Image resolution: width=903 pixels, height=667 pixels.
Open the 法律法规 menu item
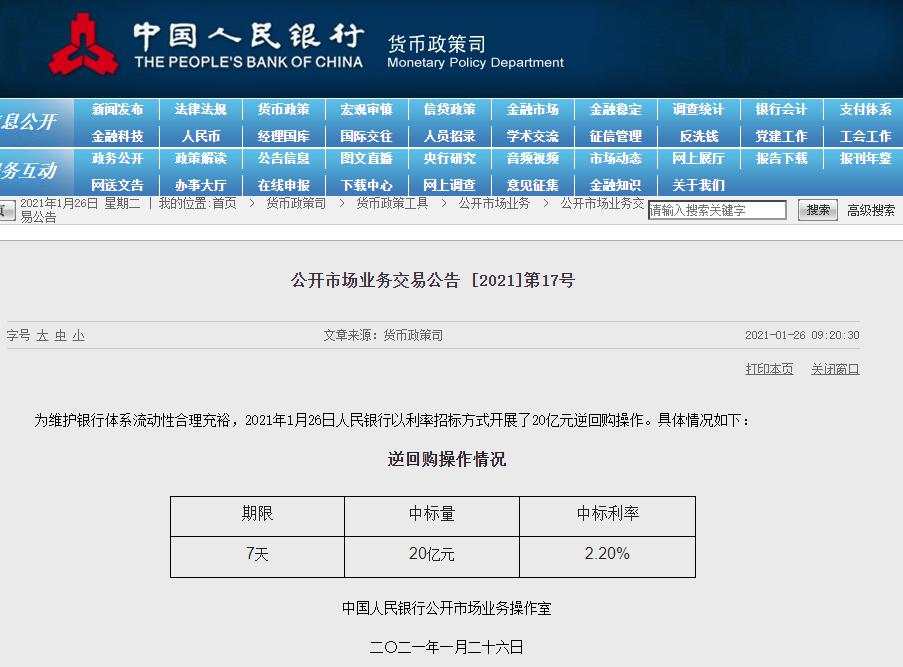tap(200, 109)
